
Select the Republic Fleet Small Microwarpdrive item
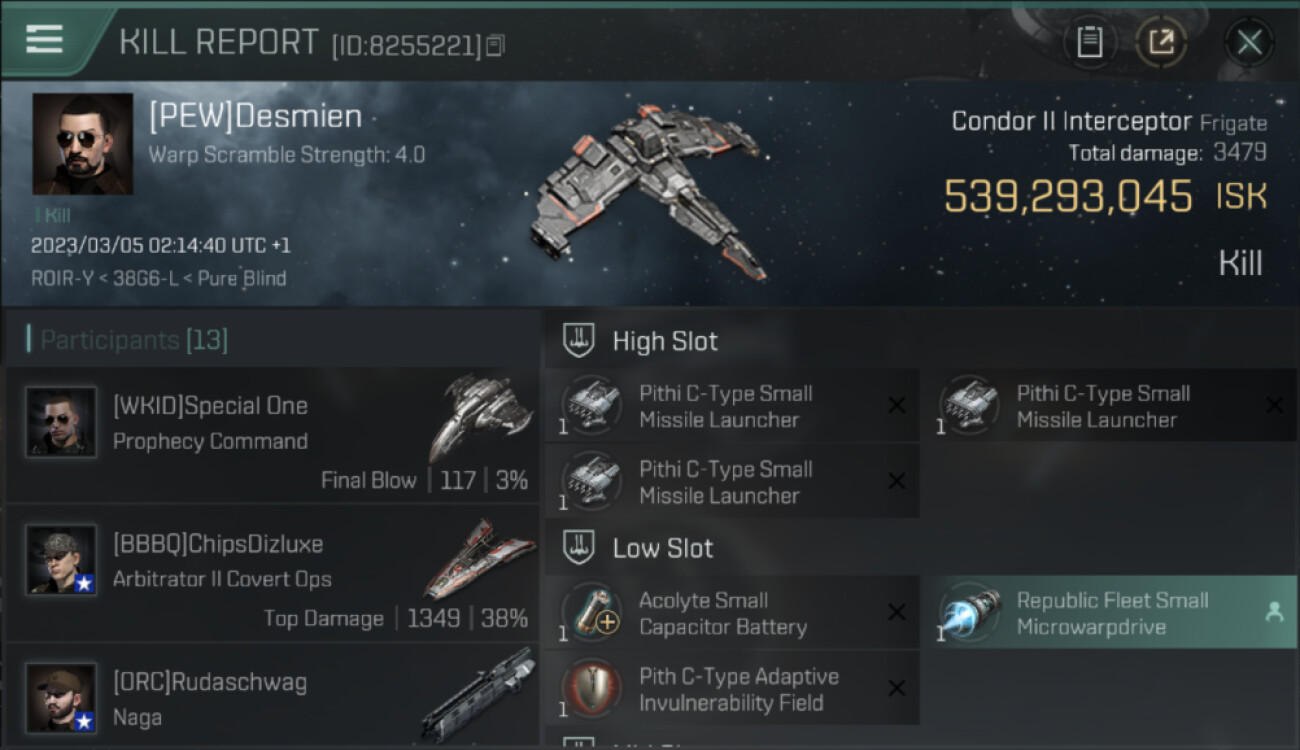tap(1109, 613)
